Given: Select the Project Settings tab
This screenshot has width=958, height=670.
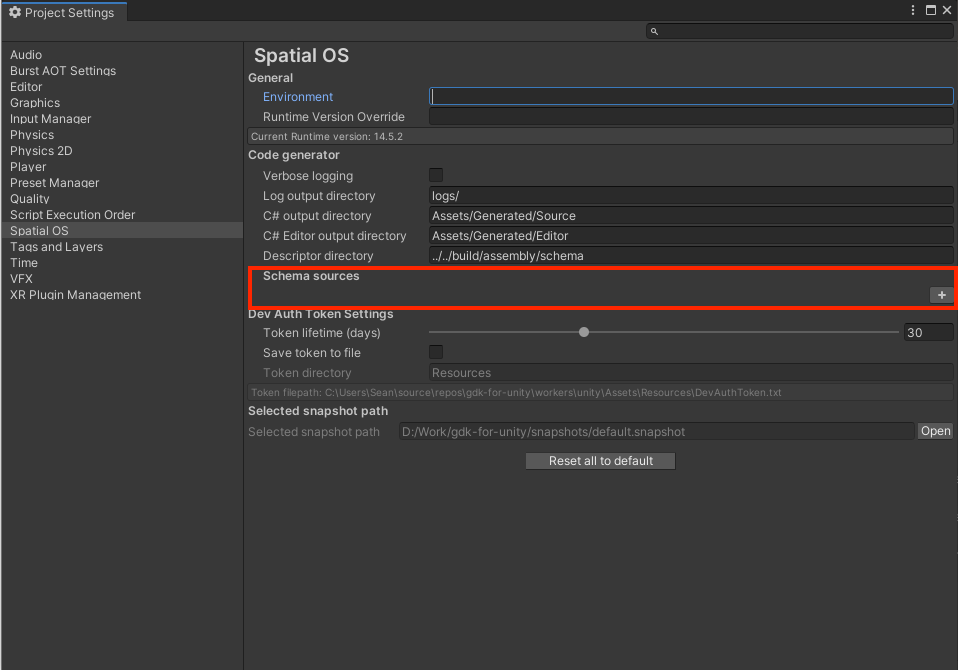Looking at the screenshot, I should point(64,12).
